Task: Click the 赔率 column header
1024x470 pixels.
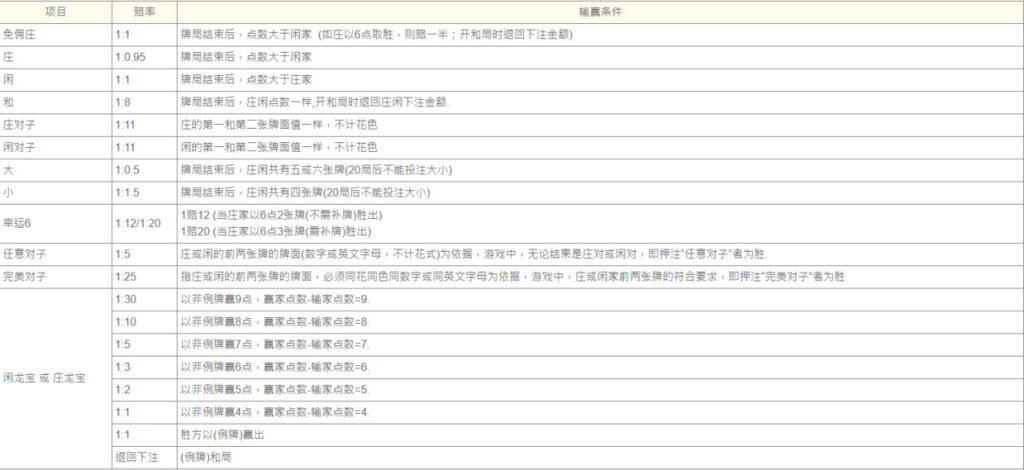Action: click(144, 10)
